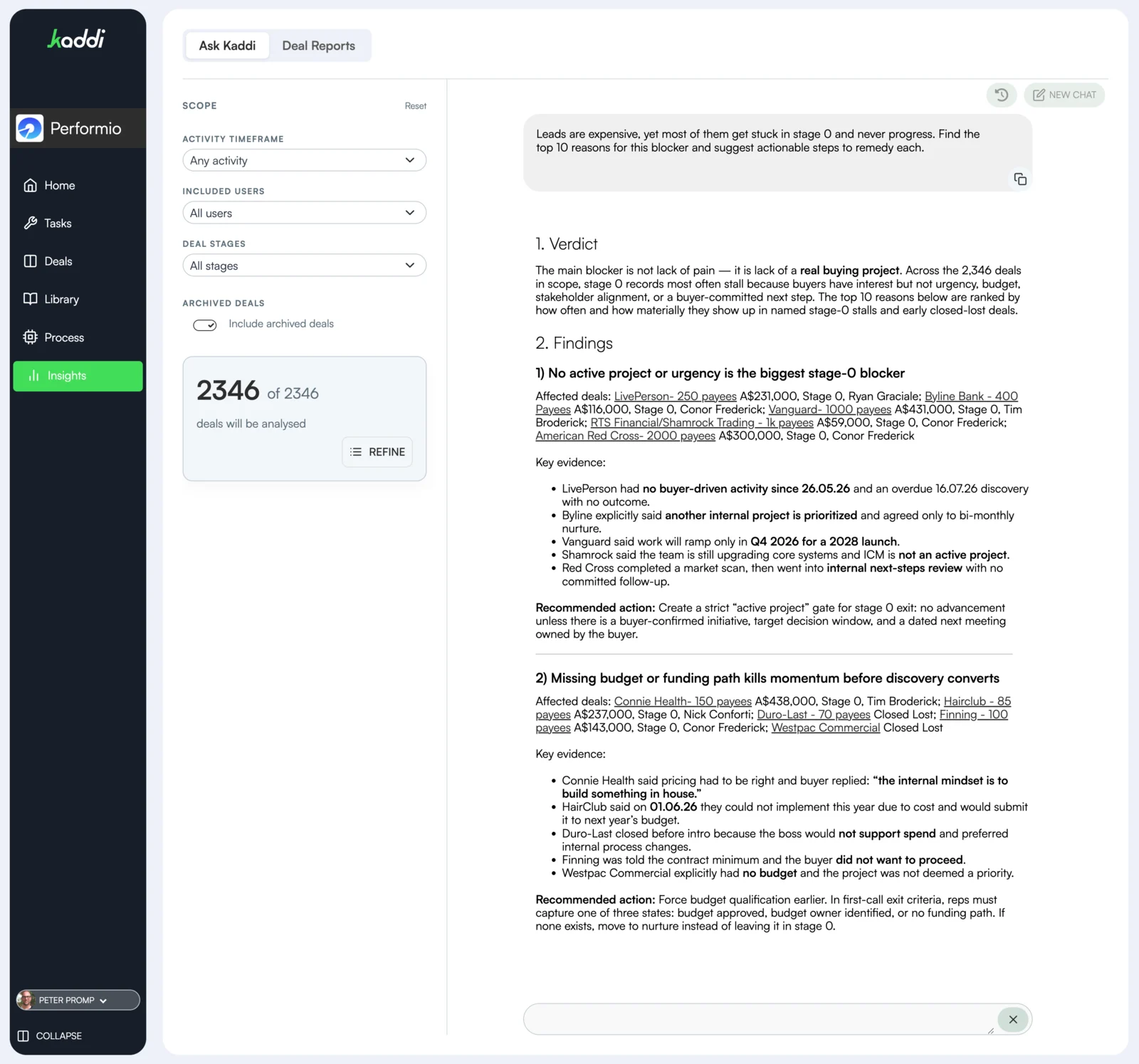Image resolution: width=1139 pixels, height=1064 pixels.
Task: Open Library in the sidebar
Action: click(x=78, y=299)
